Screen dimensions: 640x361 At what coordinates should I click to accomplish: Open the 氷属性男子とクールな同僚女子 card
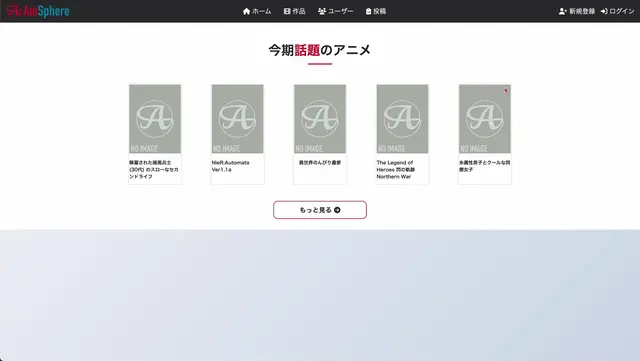click(x=485, y=134)
